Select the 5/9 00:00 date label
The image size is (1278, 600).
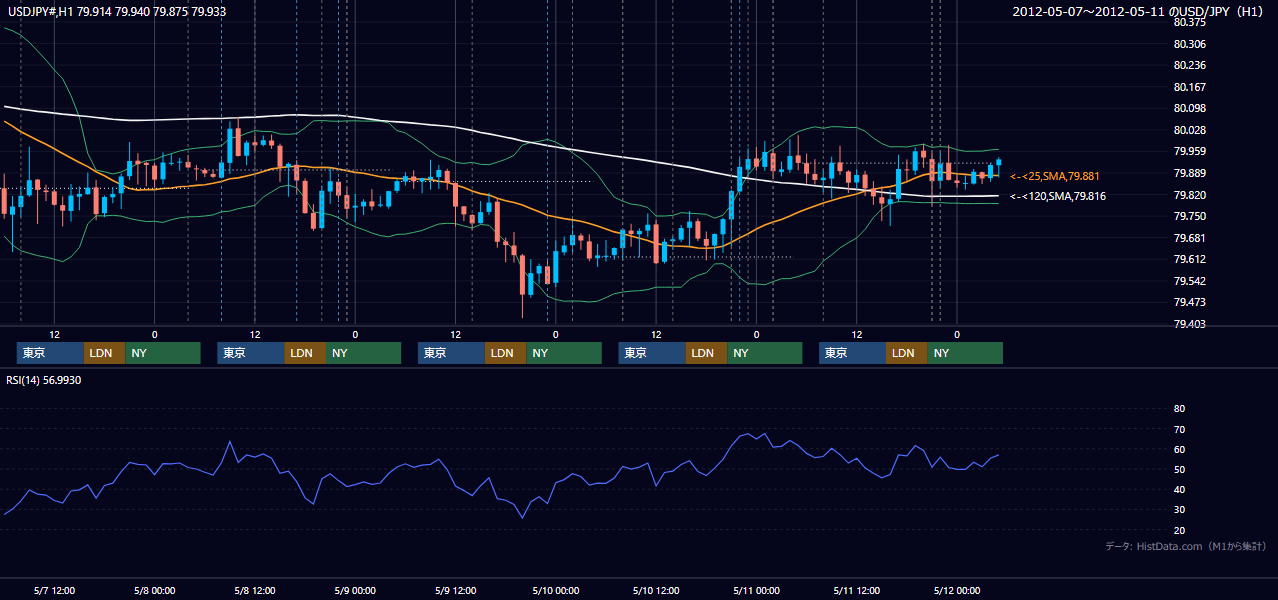coord(355,590)
